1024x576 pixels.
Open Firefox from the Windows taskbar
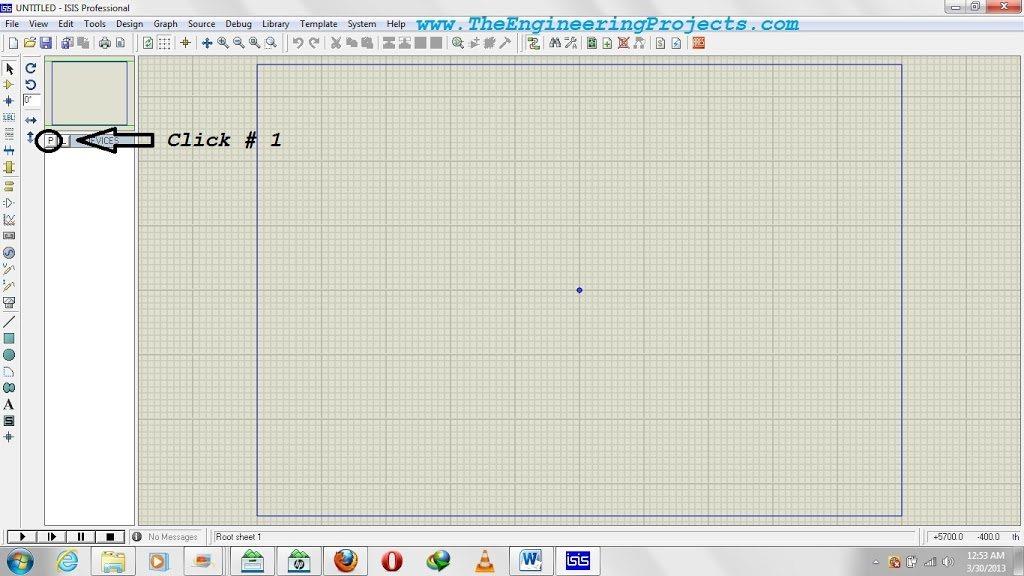pyautogui.click(x=346, y=560)
